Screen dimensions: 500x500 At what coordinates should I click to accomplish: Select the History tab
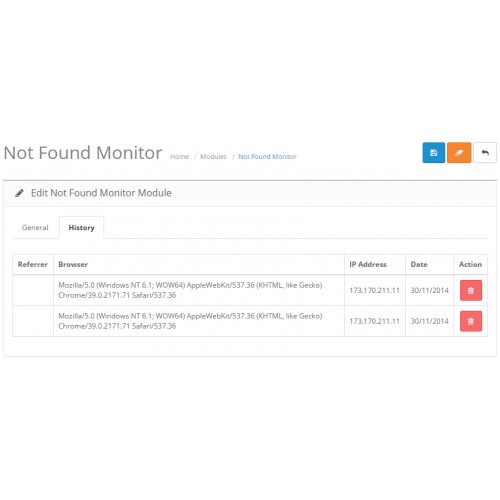81,228
